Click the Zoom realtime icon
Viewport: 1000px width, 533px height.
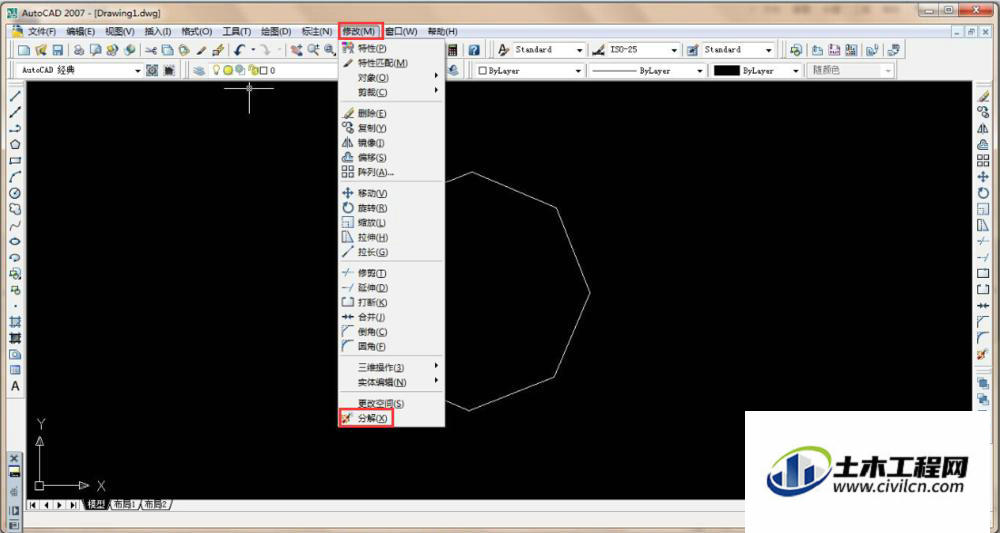coord(313,50)
